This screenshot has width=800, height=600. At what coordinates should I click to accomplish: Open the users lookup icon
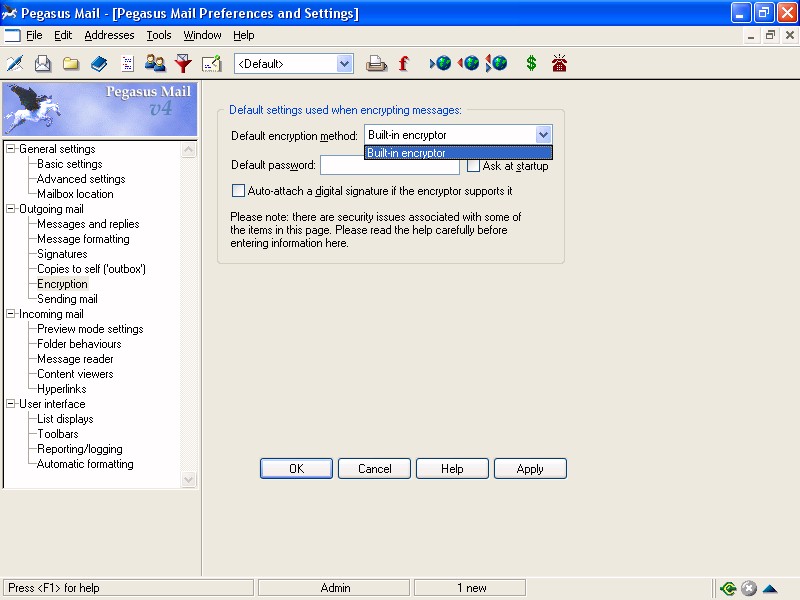coord(155,64)
